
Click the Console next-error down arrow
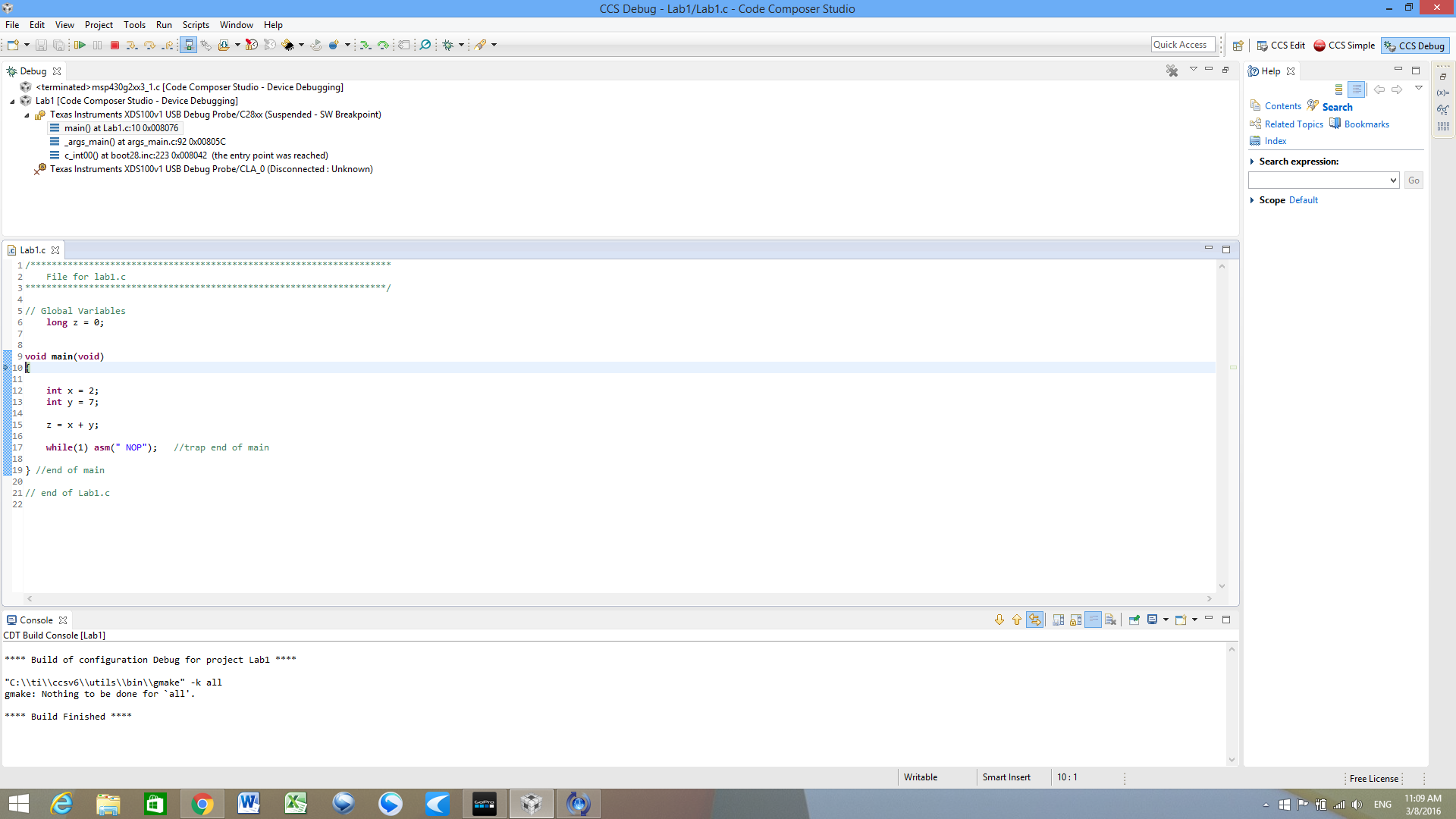[999, 620]
